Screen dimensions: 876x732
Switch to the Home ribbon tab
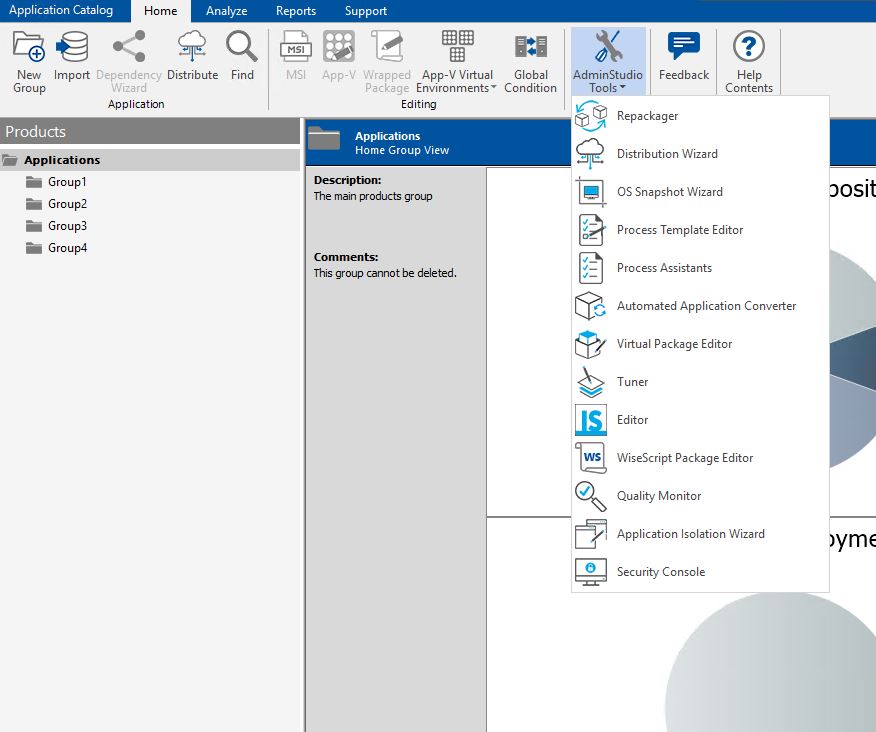coord(160,11)
